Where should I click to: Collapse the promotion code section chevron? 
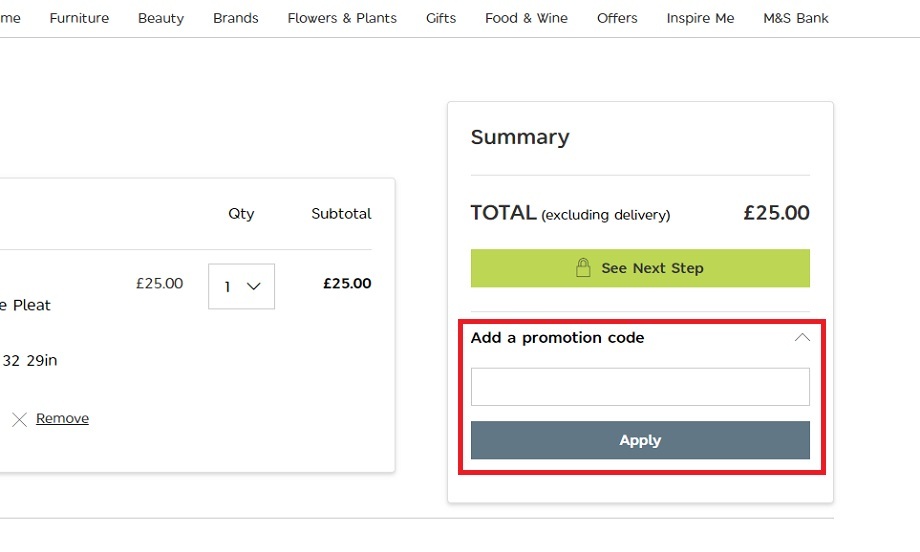coord(802,337)
